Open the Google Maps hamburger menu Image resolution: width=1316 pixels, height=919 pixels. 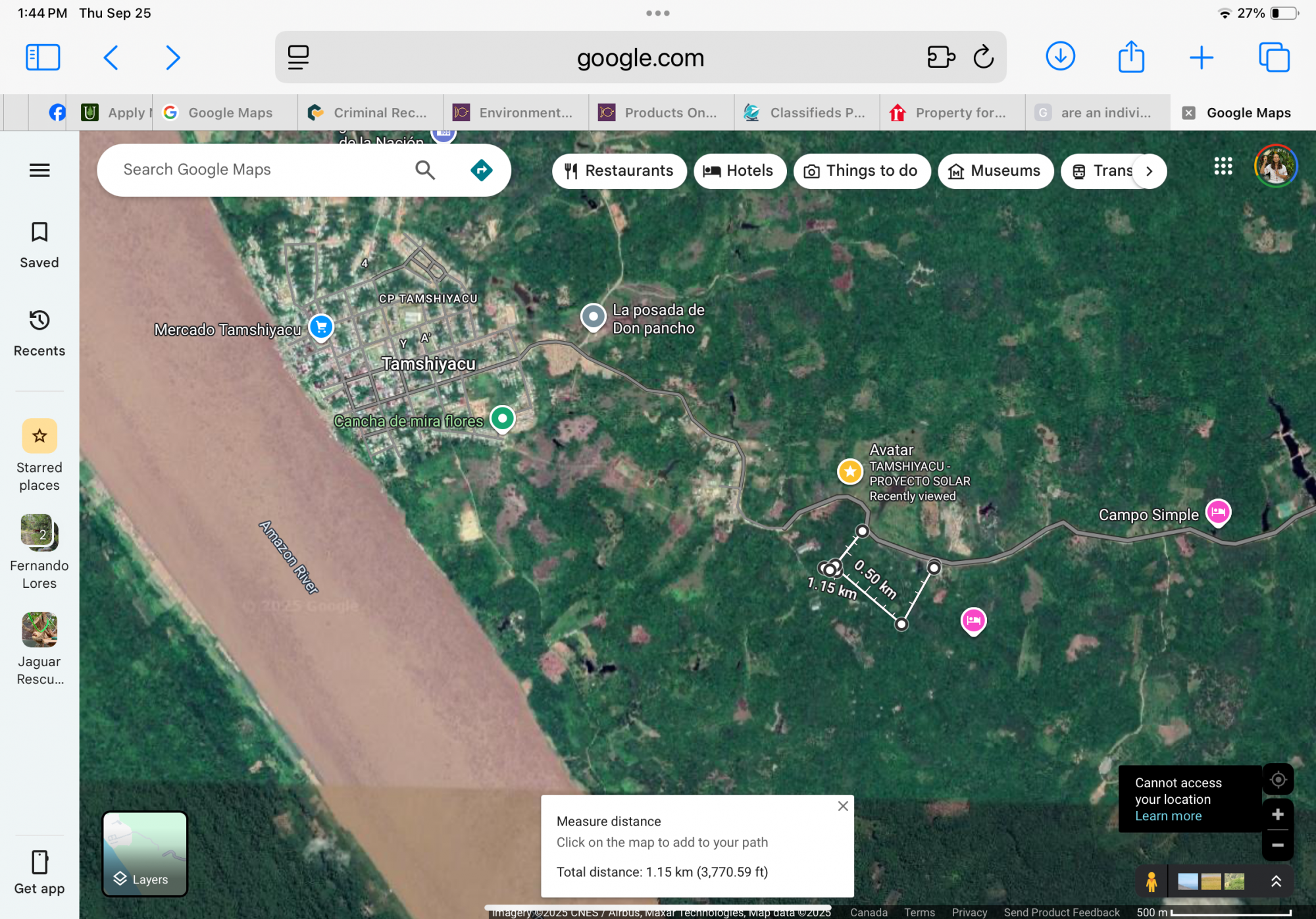[x=39, y=171]
